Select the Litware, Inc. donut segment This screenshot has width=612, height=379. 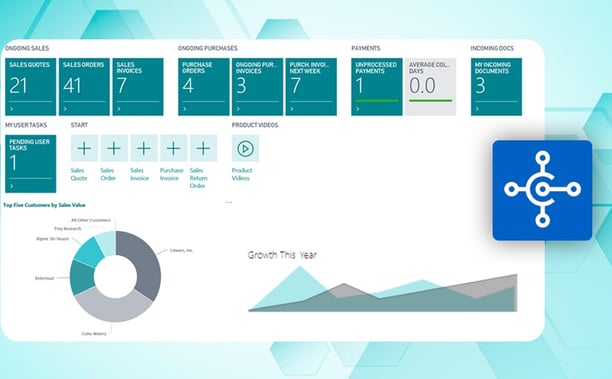[x=148, y=265]
